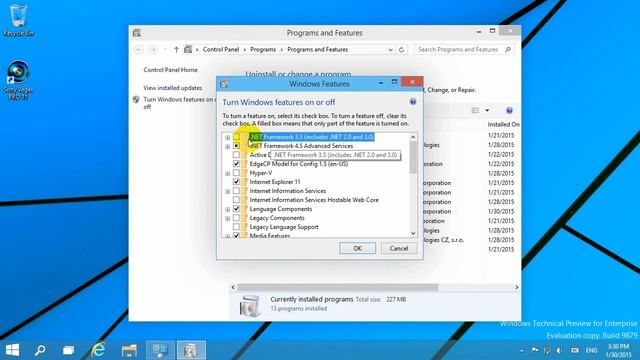Click the search magnifier in Programs and Features
This screenshot has height=360, width=640.
tap(508, 49)
